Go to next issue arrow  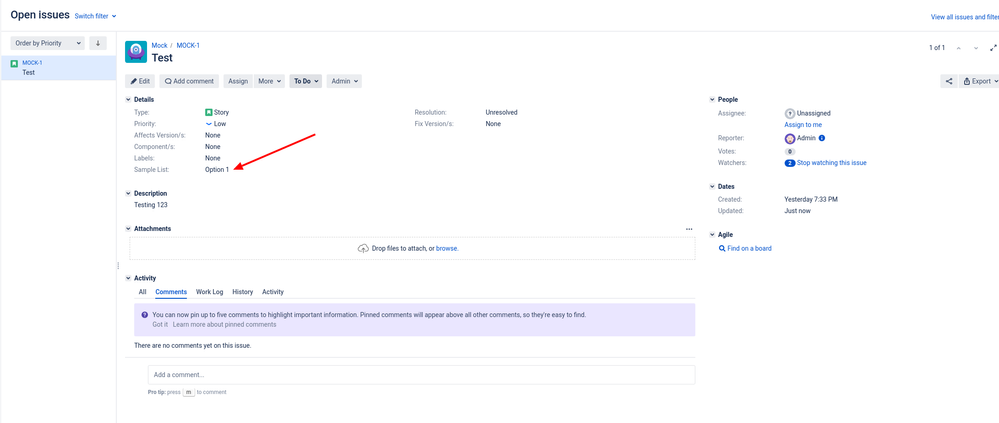[x=975, y=48]
